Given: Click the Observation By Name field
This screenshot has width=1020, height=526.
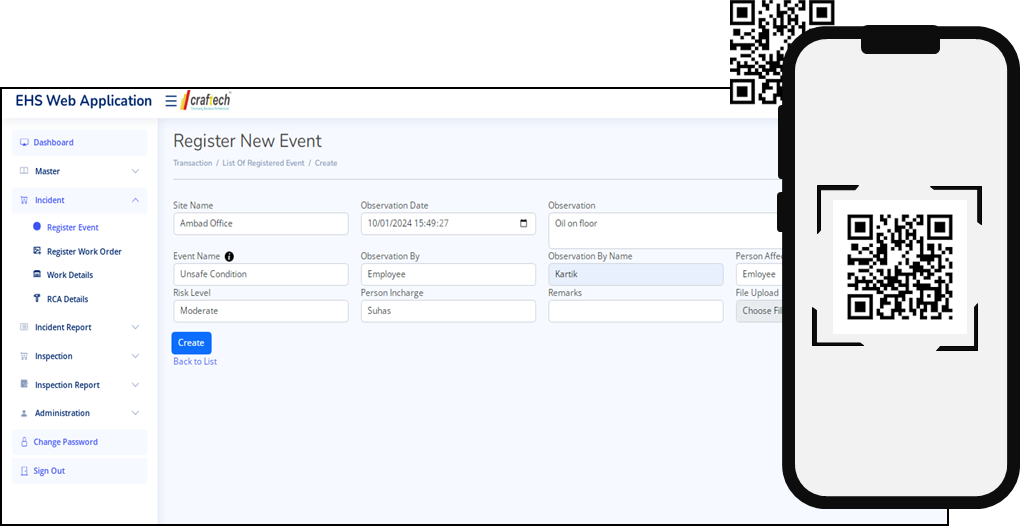Looking at the screenshot, I should [x=636, y=274].
